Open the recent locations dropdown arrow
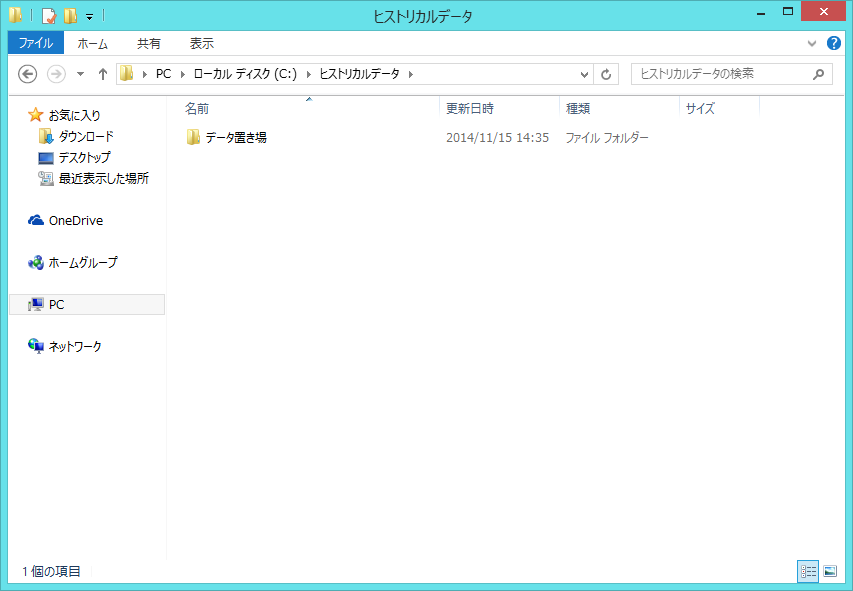Viewport: 853px width, 591px height. (80, 74)
